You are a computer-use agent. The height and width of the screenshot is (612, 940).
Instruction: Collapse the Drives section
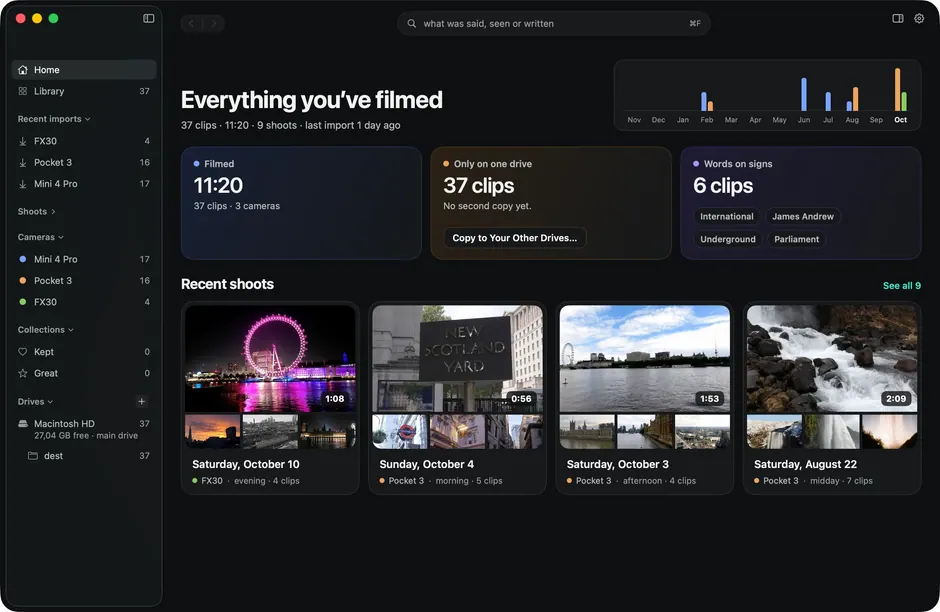(35, 402)
